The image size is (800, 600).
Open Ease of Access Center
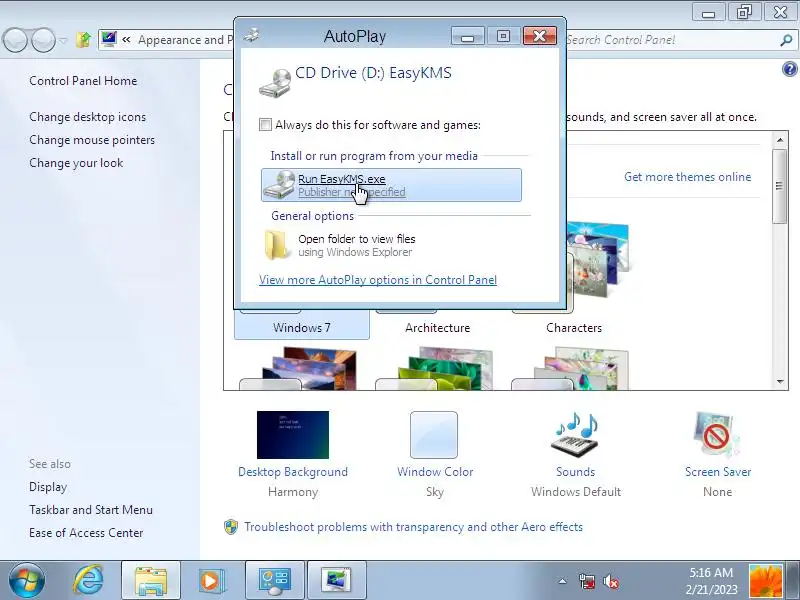[86, 533]
